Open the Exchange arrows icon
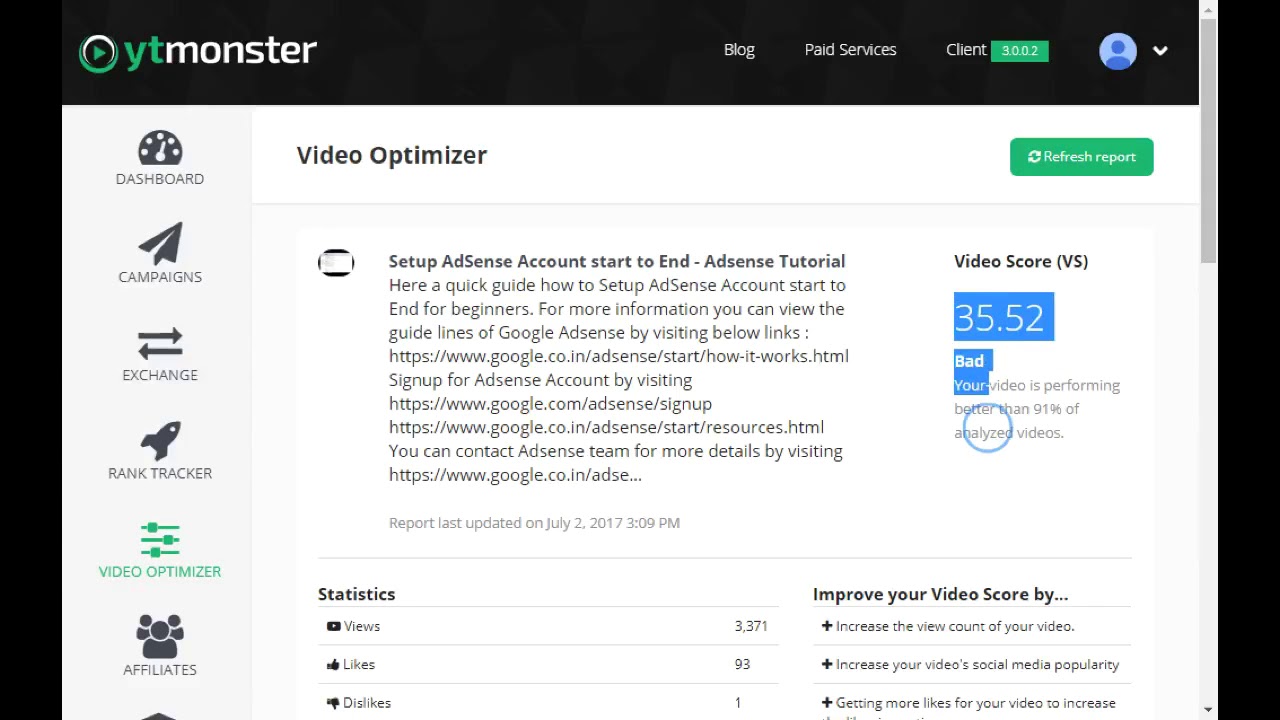Image resolution: width=1280 pixels, height=720 pixels. 160,344
